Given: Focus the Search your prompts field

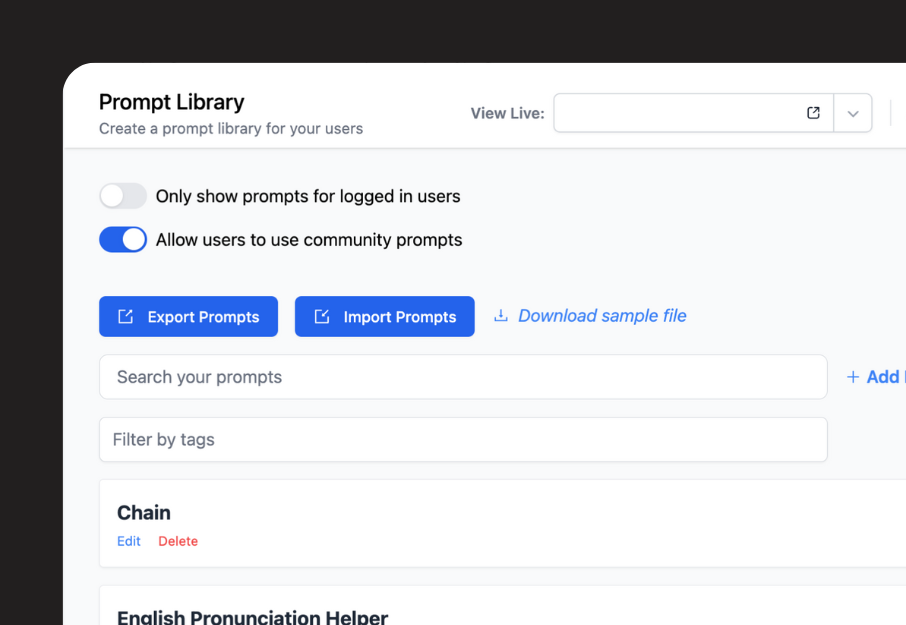Looking at the screenshot, I should [463, 377].
